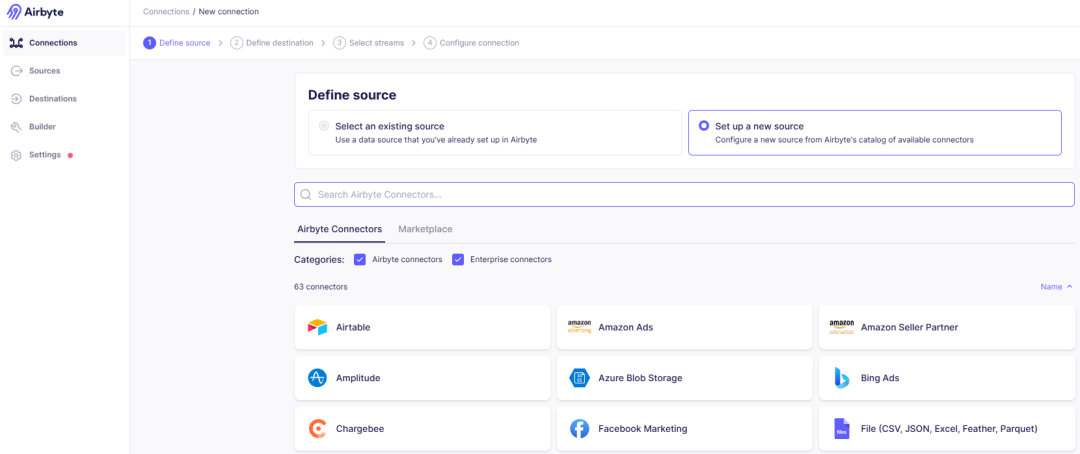Click the Chargebee logo icon
The height and width of the screenshot is (454, 1080).
point(318,429)
